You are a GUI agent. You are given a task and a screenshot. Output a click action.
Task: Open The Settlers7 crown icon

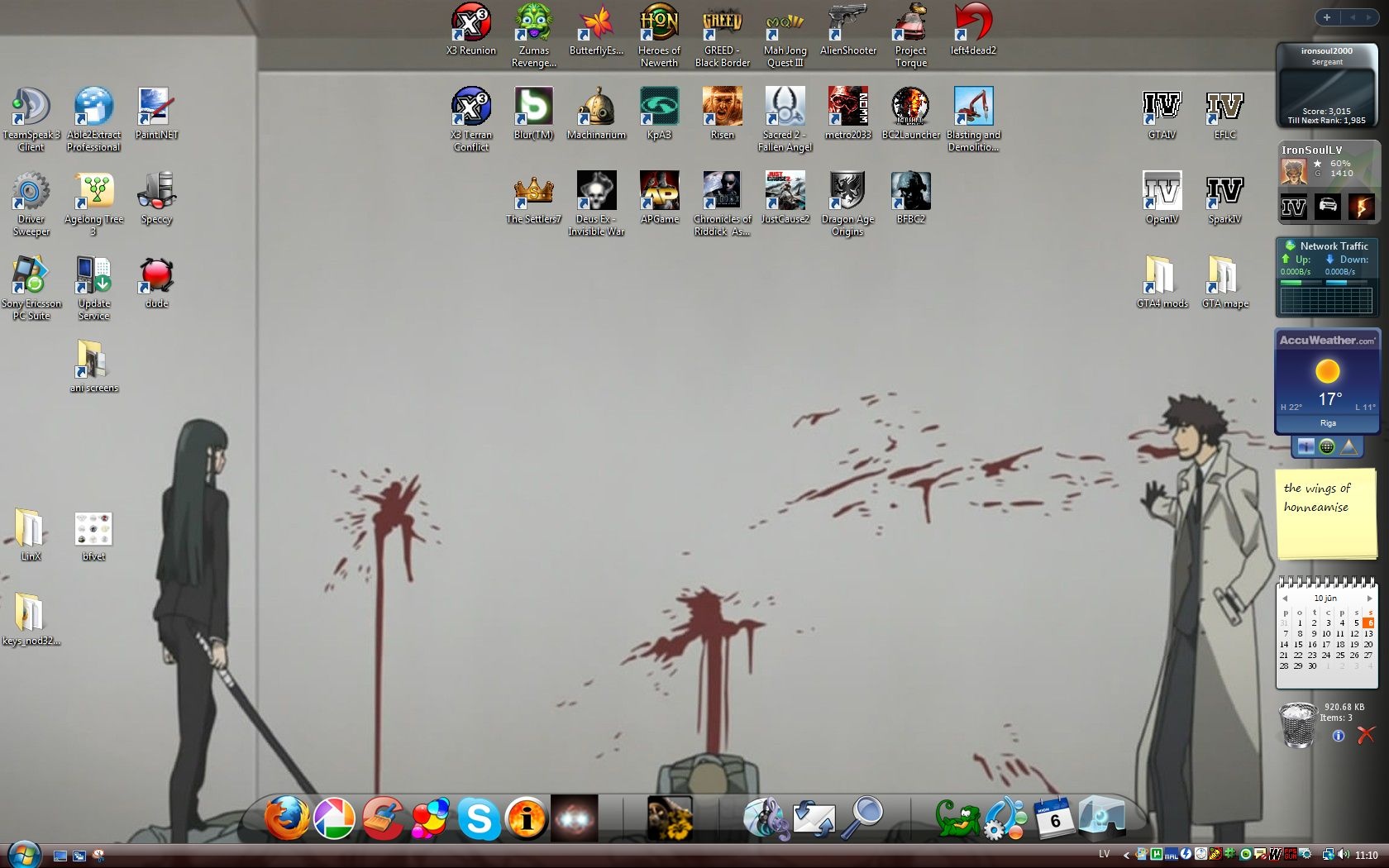(533, 198)
